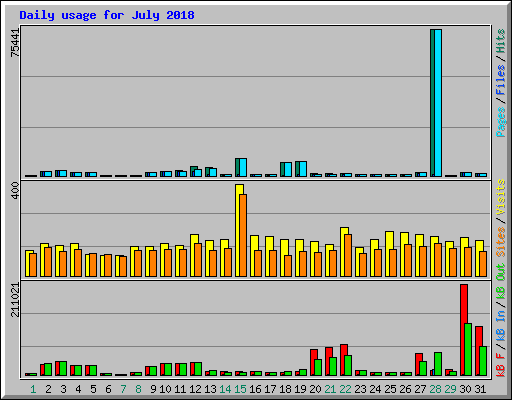Screen dimensions: 512x400
Task: Click the green kB Out bar for day 28
Action: point(438,364)
